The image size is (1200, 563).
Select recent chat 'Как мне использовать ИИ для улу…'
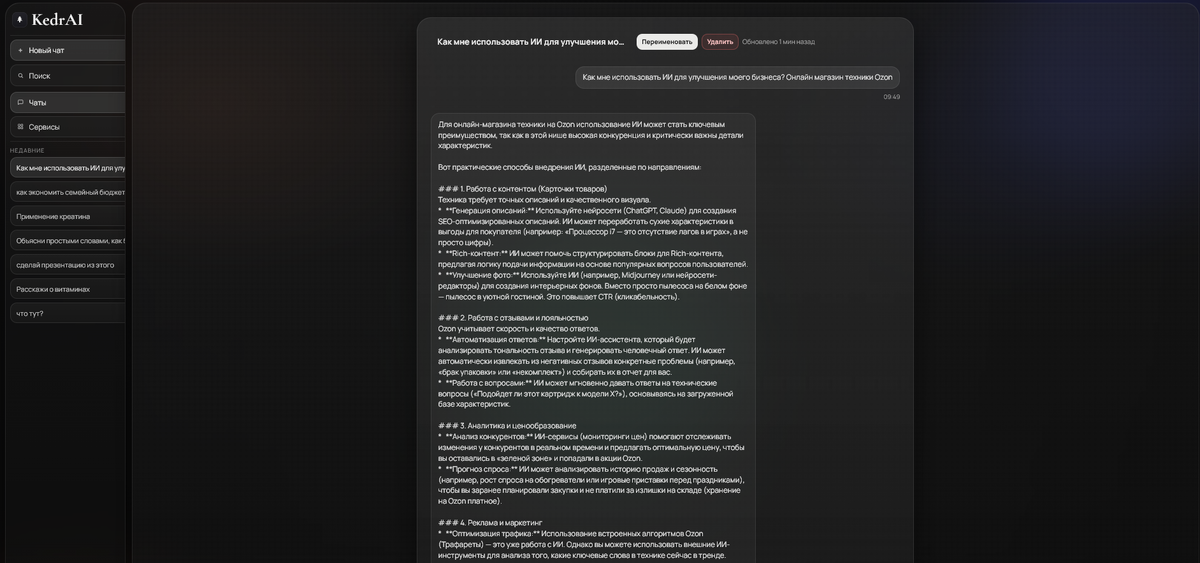tap(68, 168)
